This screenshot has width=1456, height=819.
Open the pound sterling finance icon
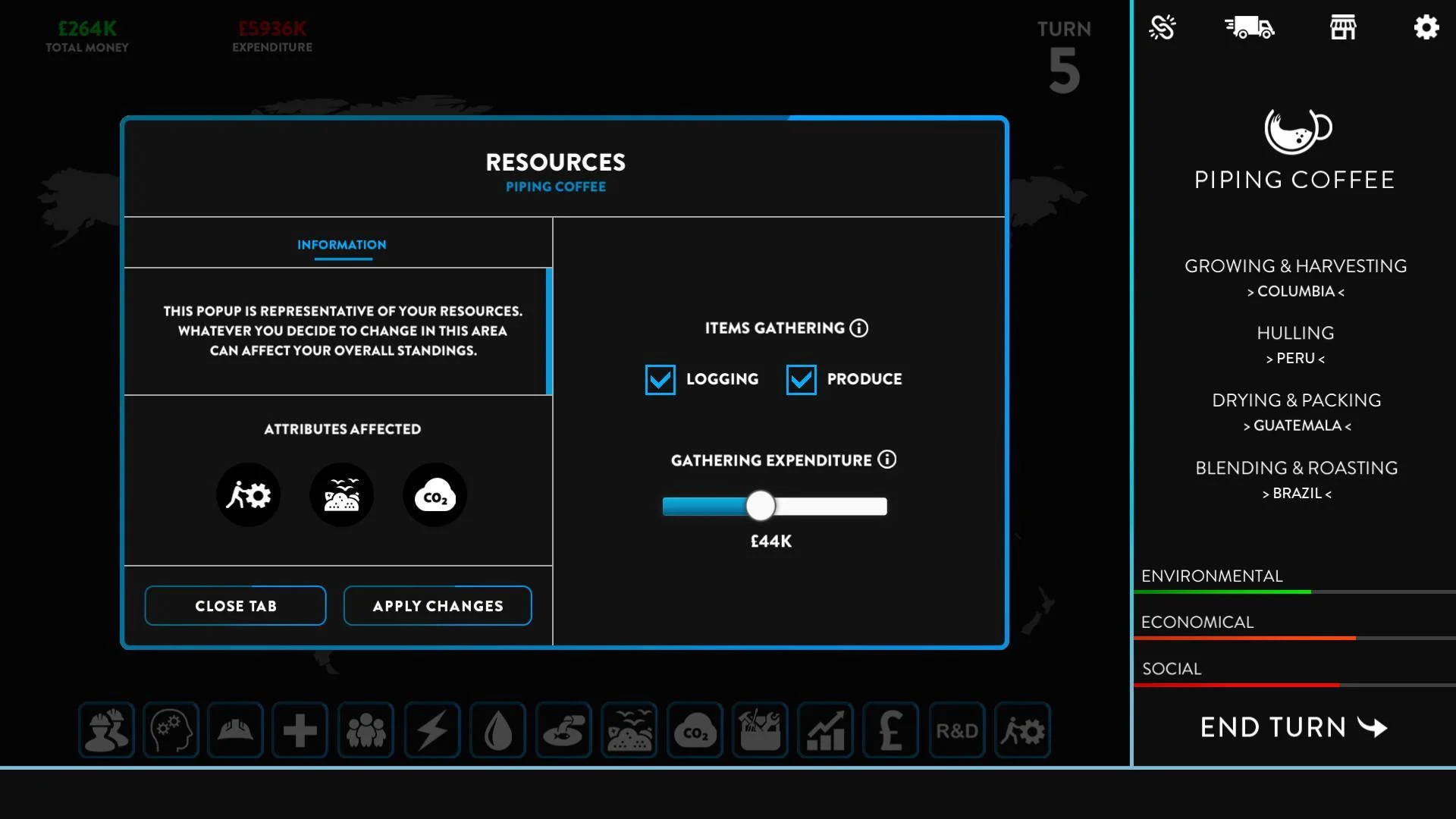pos(891,730)
